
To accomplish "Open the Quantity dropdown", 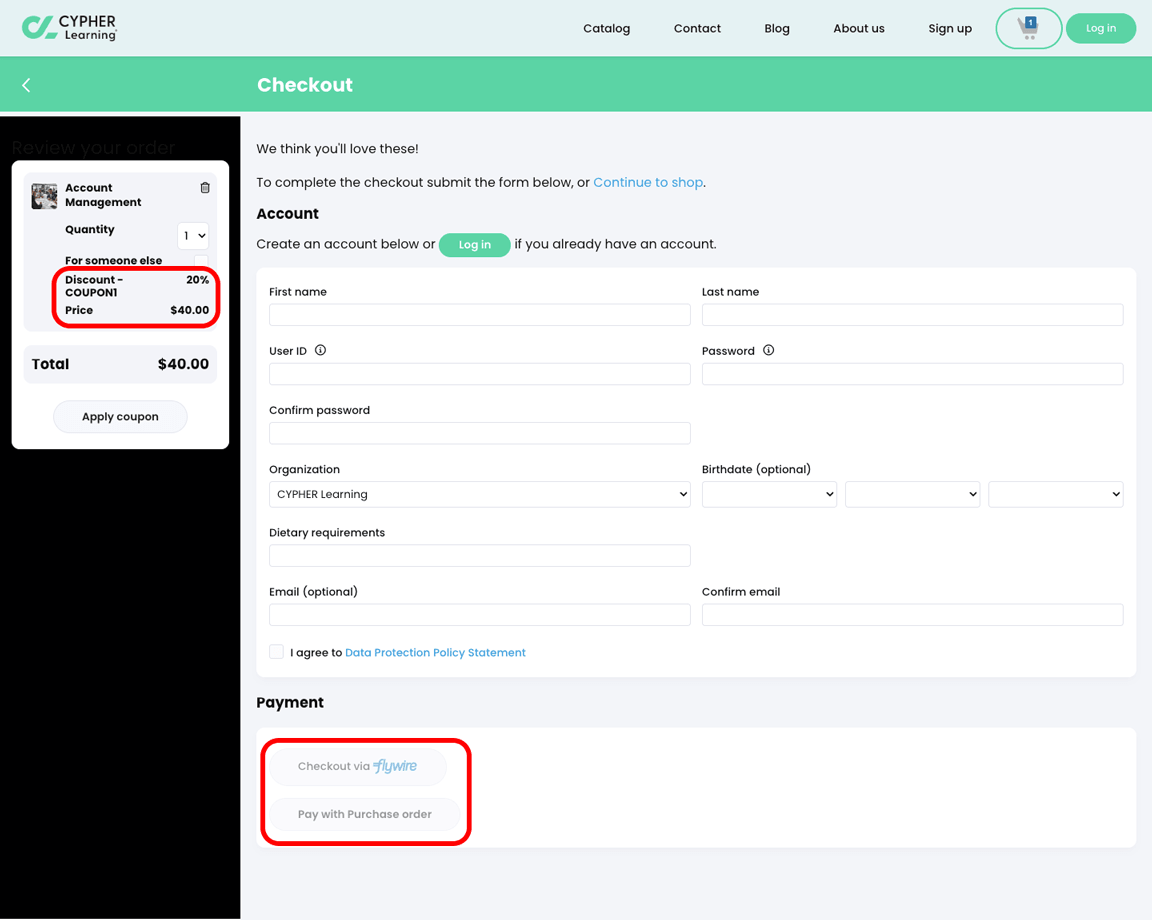I will click(193, 236).
